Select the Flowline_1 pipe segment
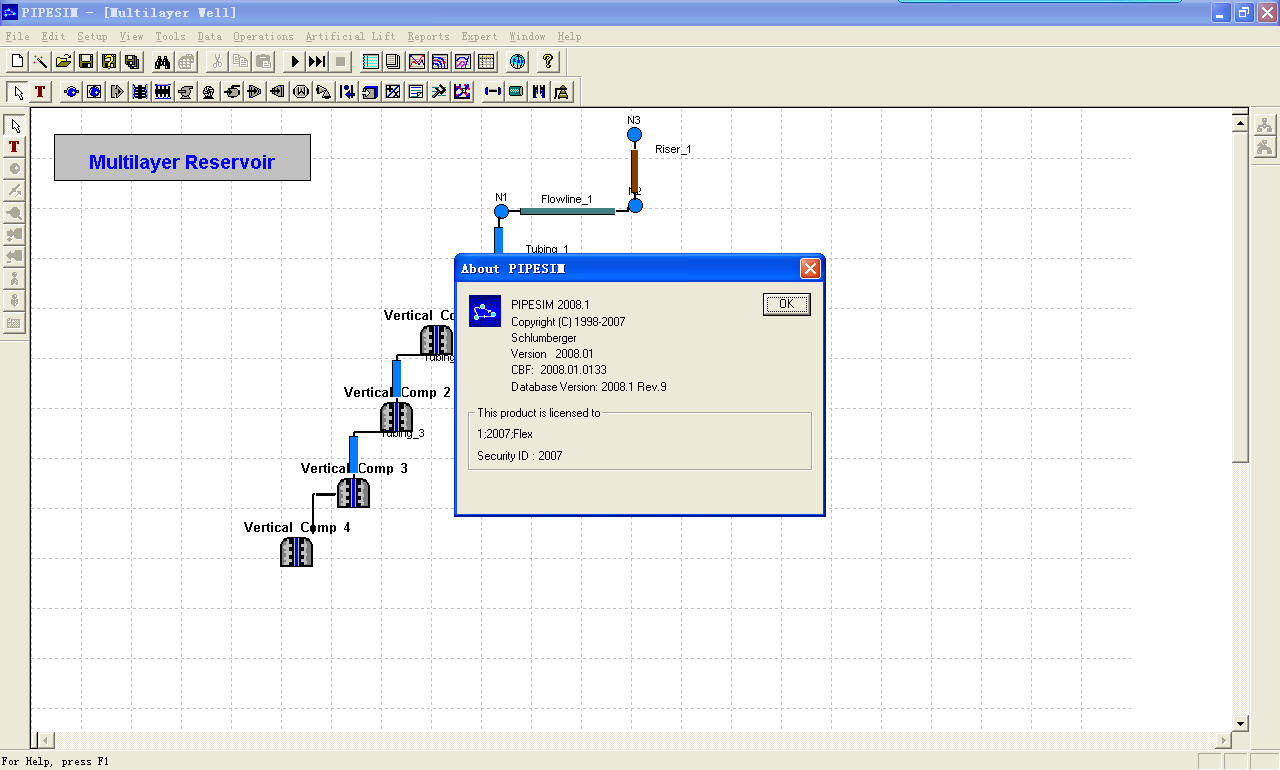 pyautogui.click(x=567, y=211)
